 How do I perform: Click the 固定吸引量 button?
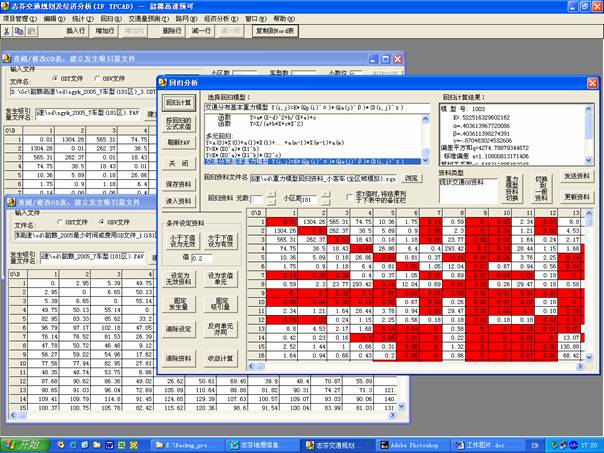pyautogui.click(x=220, y=304)
